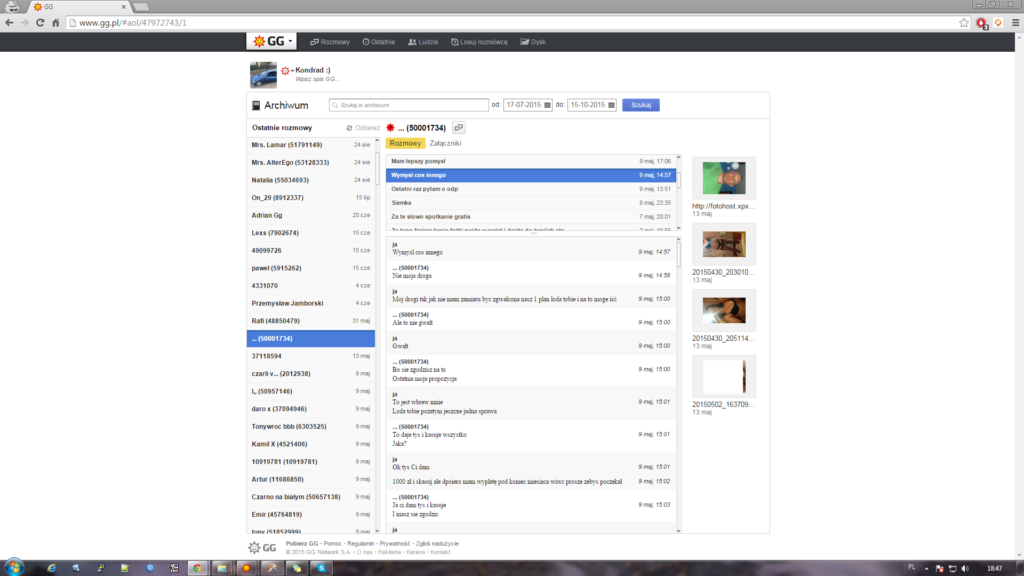Open Losuj rozmówcę in the top navigation

[479, 42]
